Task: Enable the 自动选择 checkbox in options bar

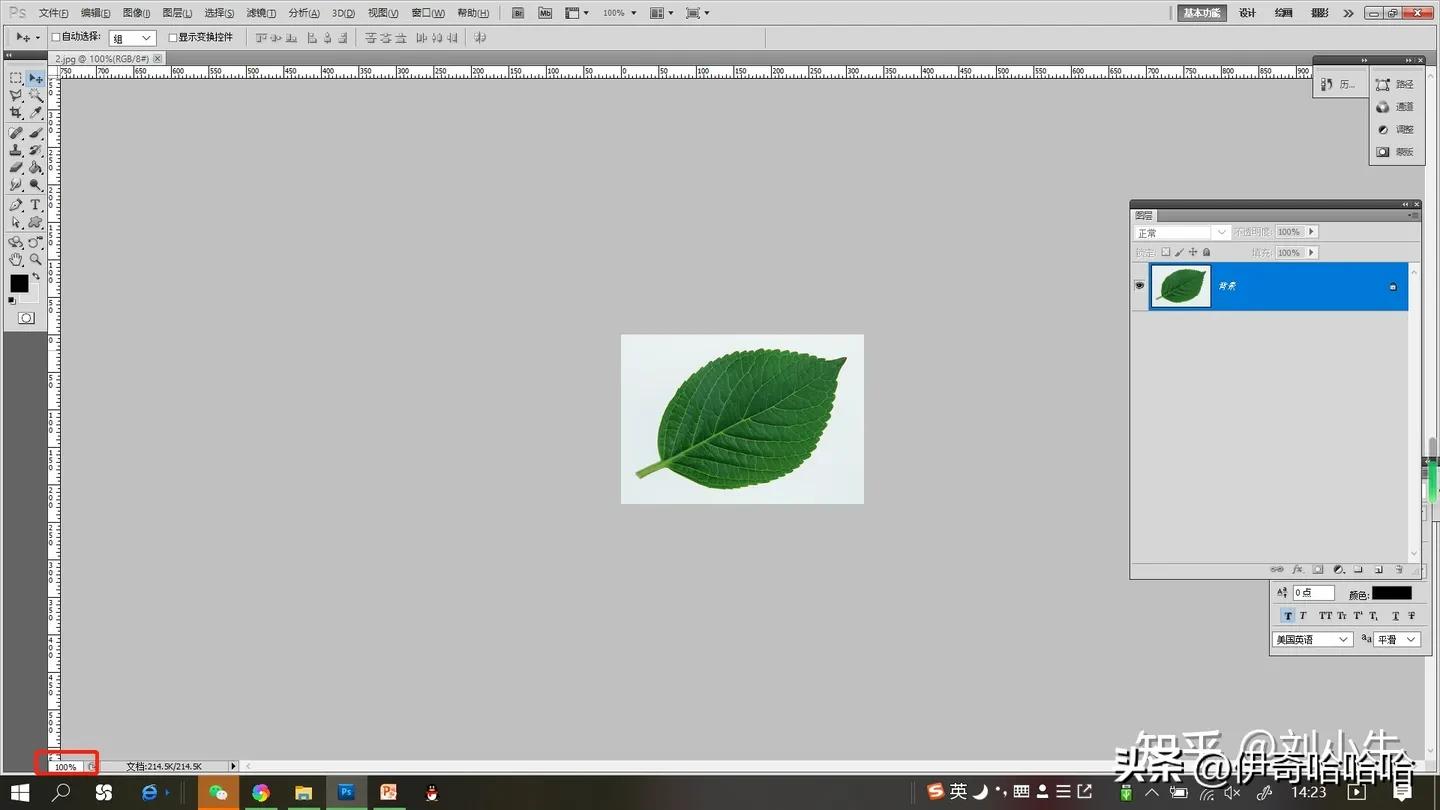Action: pos(56,36)
